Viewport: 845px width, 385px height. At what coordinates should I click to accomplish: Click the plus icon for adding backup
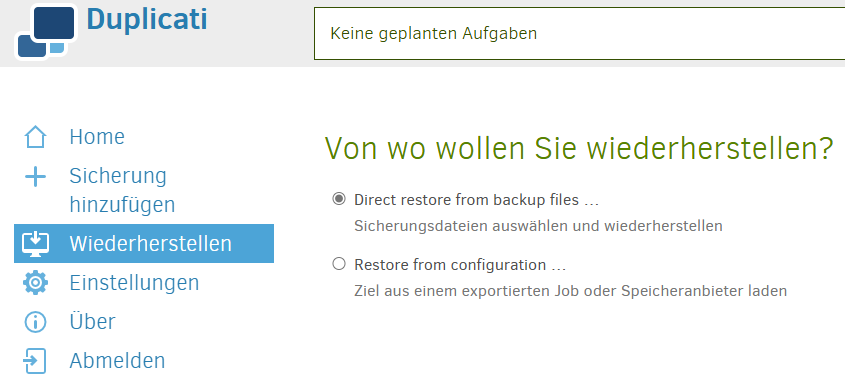click(x=35, y=176)
